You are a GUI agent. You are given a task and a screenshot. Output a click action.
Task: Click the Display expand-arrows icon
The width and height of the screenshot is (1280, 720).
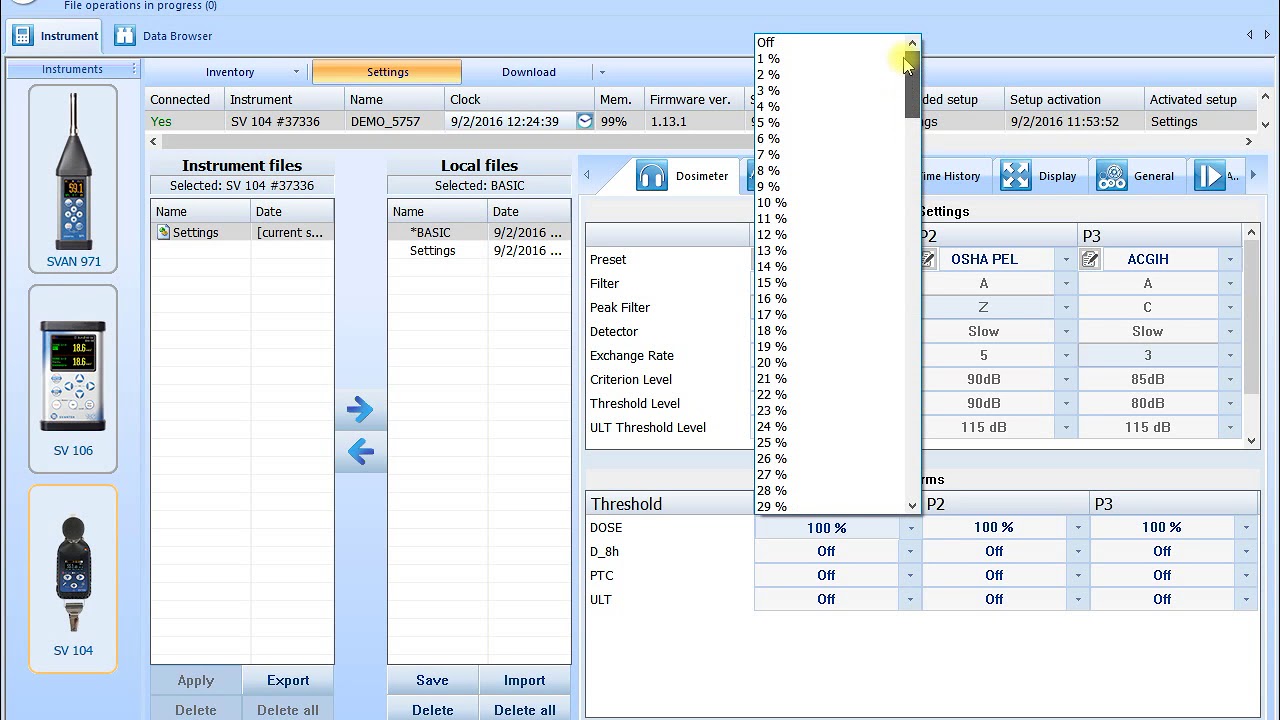coord(1015,176)
